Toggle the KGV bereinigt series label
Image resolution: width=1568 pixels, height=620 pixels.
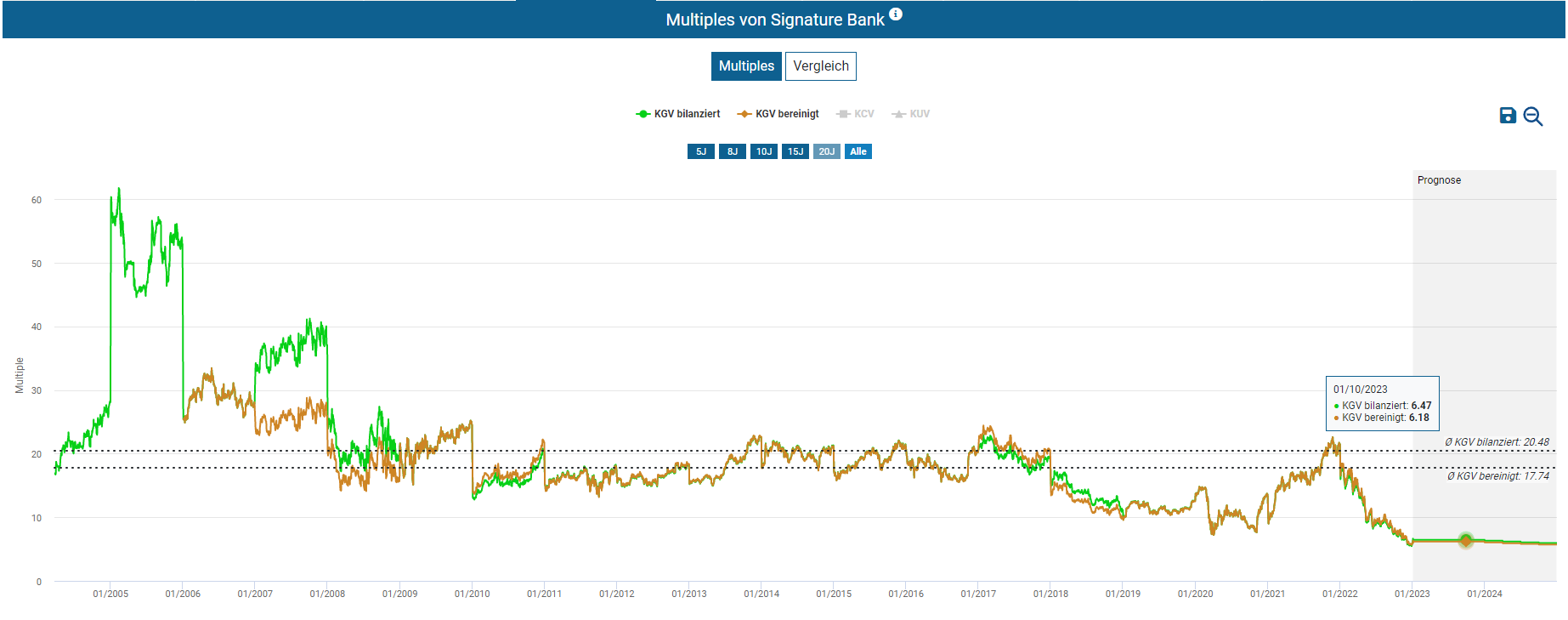click(787, 114)
